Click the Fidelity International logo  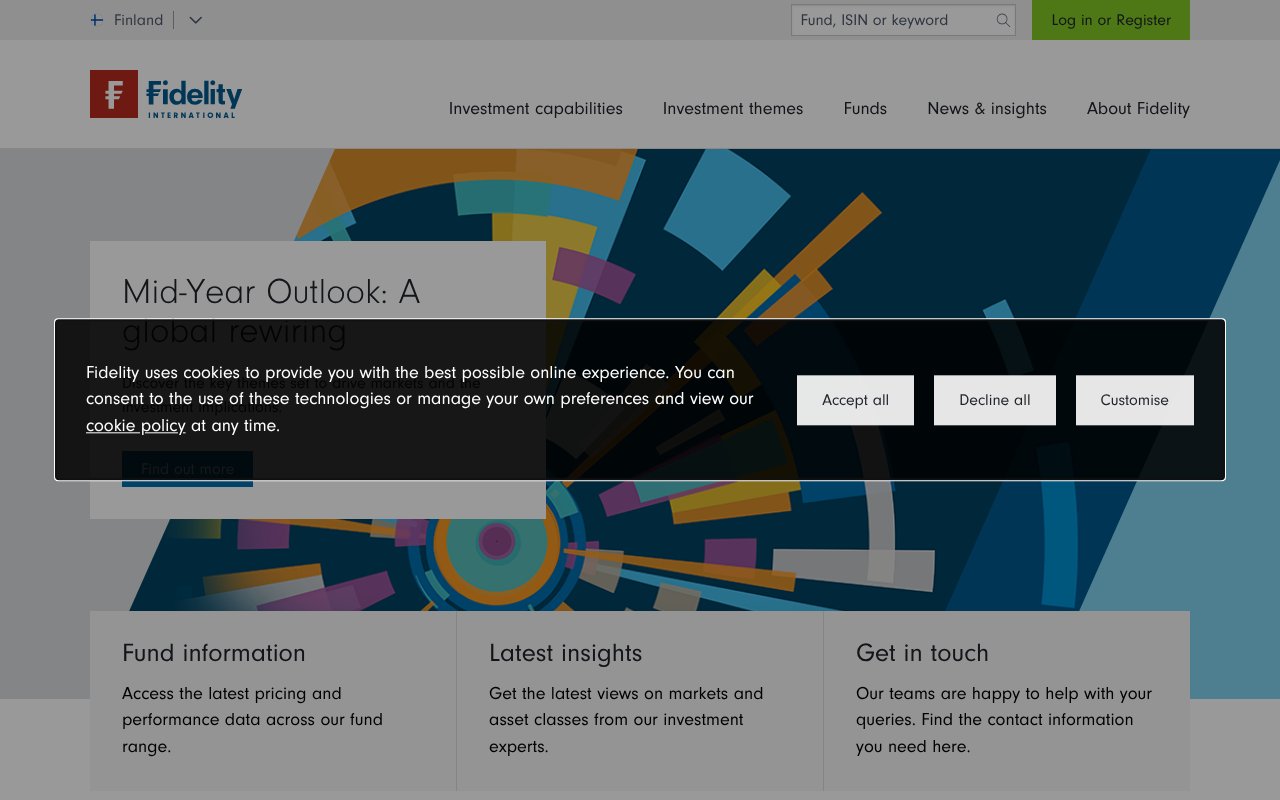pos(164,94)
